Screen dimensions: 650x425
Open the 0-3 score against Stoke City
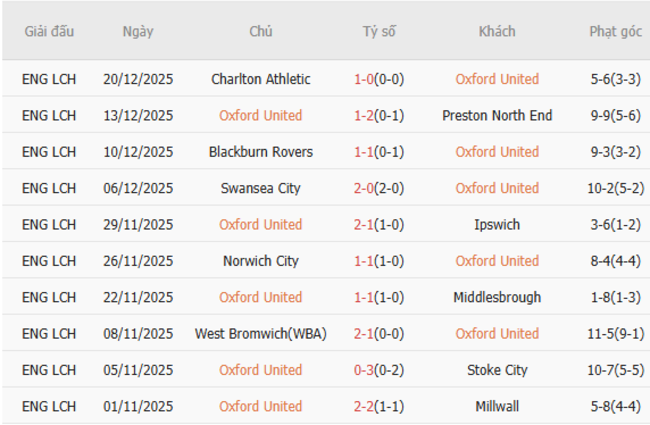tap(379, 370)
